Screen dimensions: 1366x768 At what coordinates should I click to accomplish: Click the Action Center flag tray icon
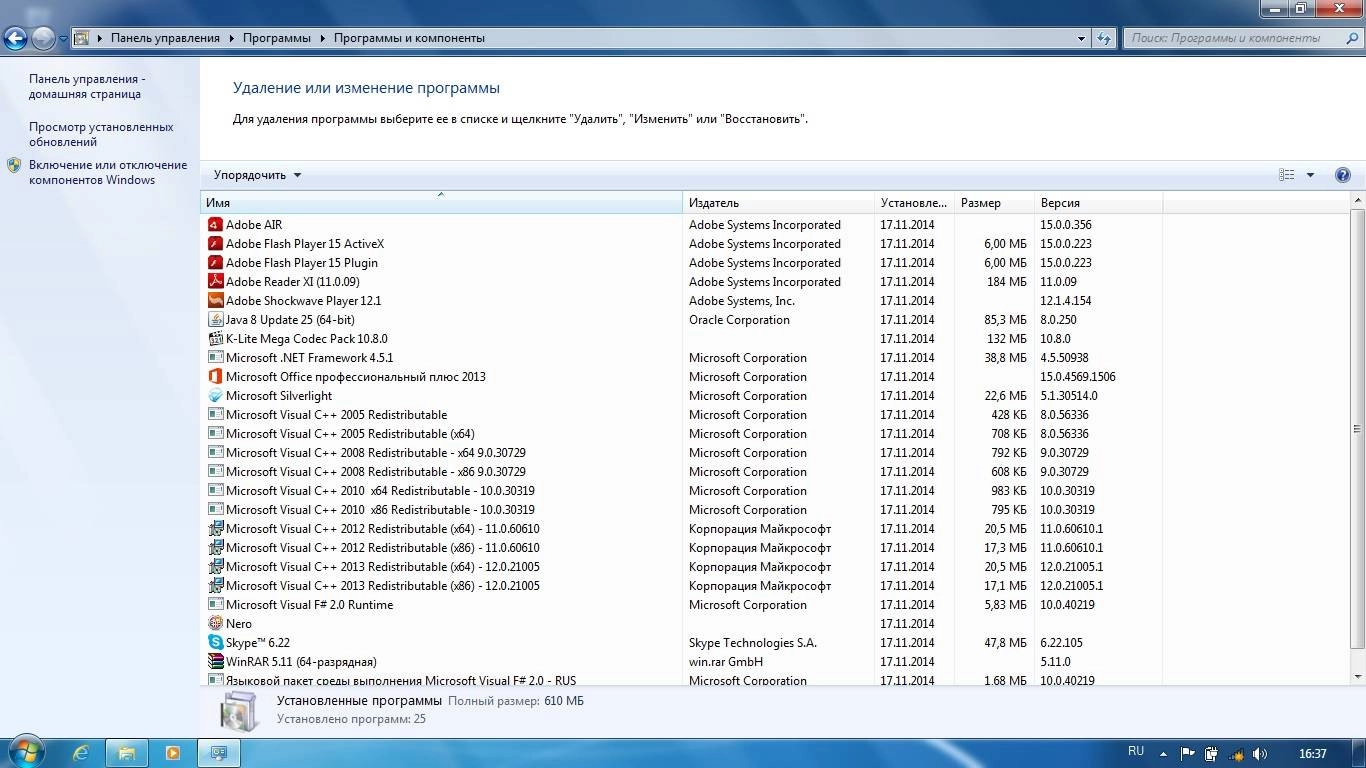[1188, 754]
